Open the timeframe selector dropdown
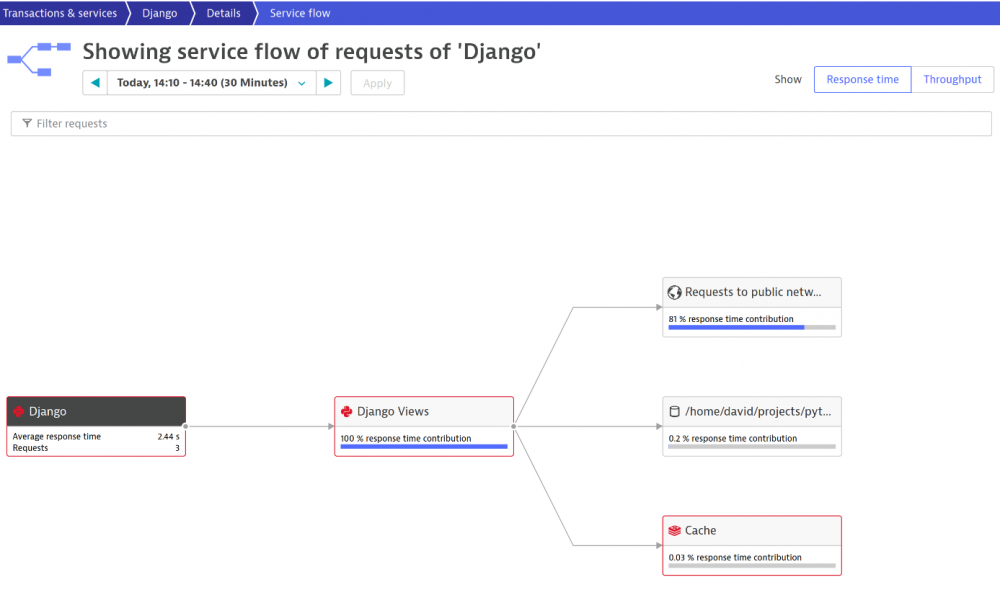The height and width of the screenshot is (590, 1000). click(302, 83)
